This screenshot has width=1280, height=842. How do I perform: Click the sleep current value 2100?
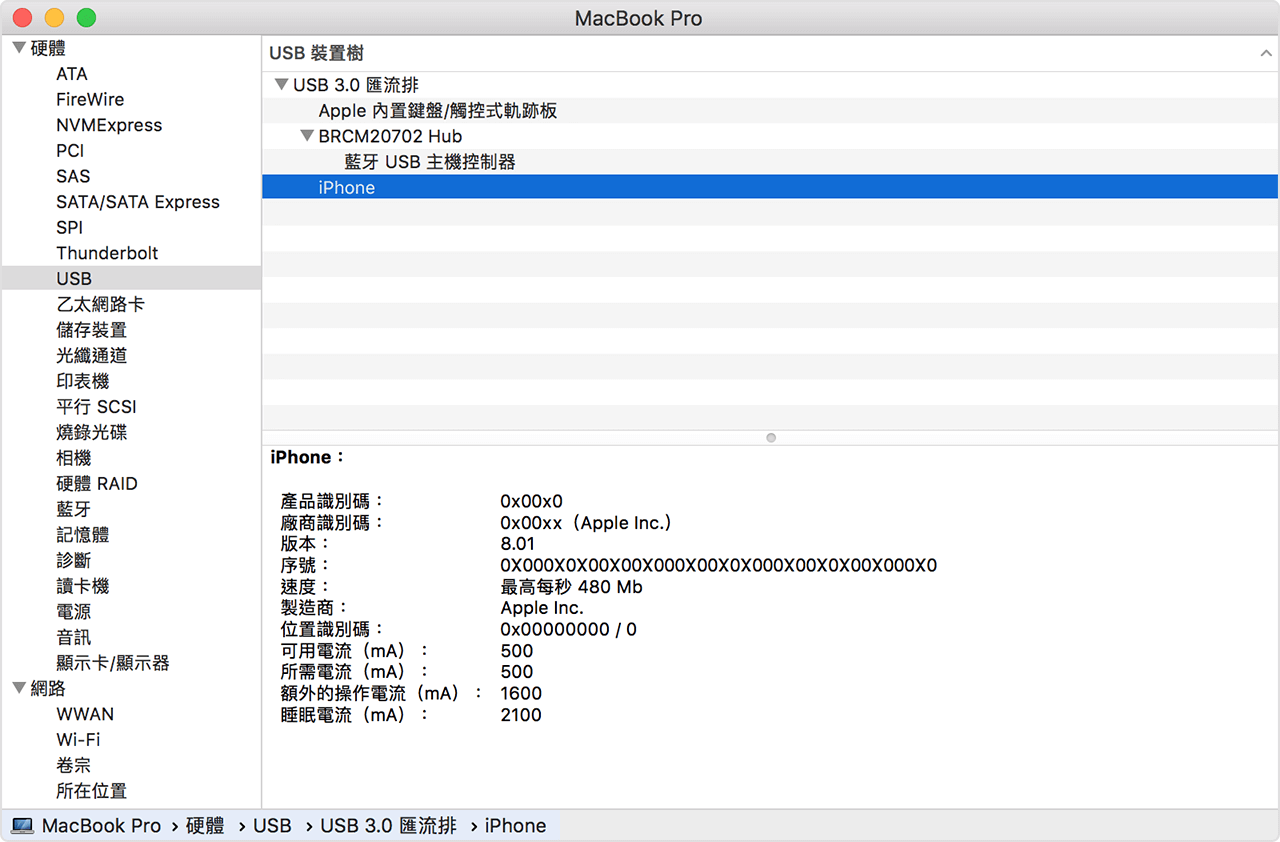click(x=521, y=715)
